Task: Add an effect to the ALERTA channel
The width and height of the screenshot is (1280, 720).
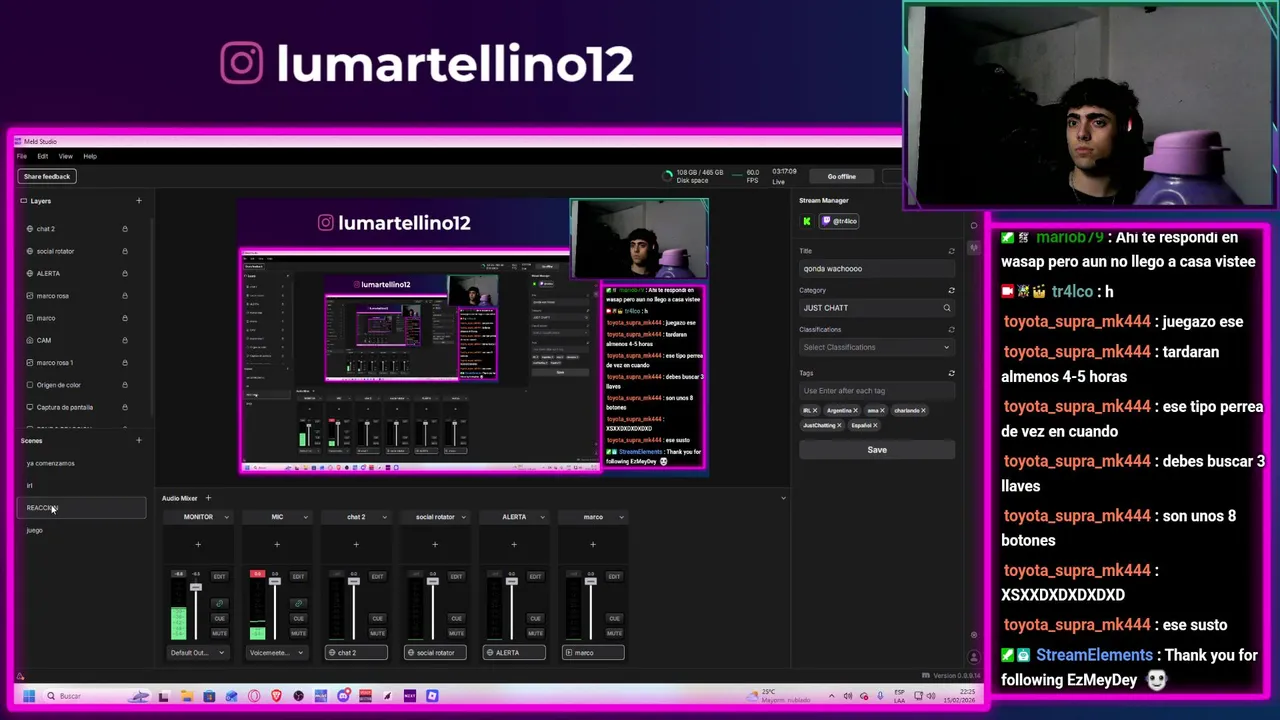Action: 514,545
